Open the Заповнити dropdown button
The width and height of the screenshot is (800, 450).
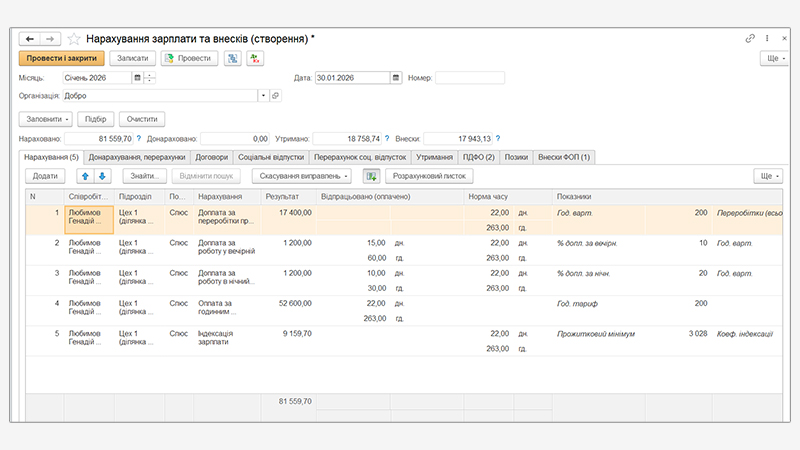[46, 118]
